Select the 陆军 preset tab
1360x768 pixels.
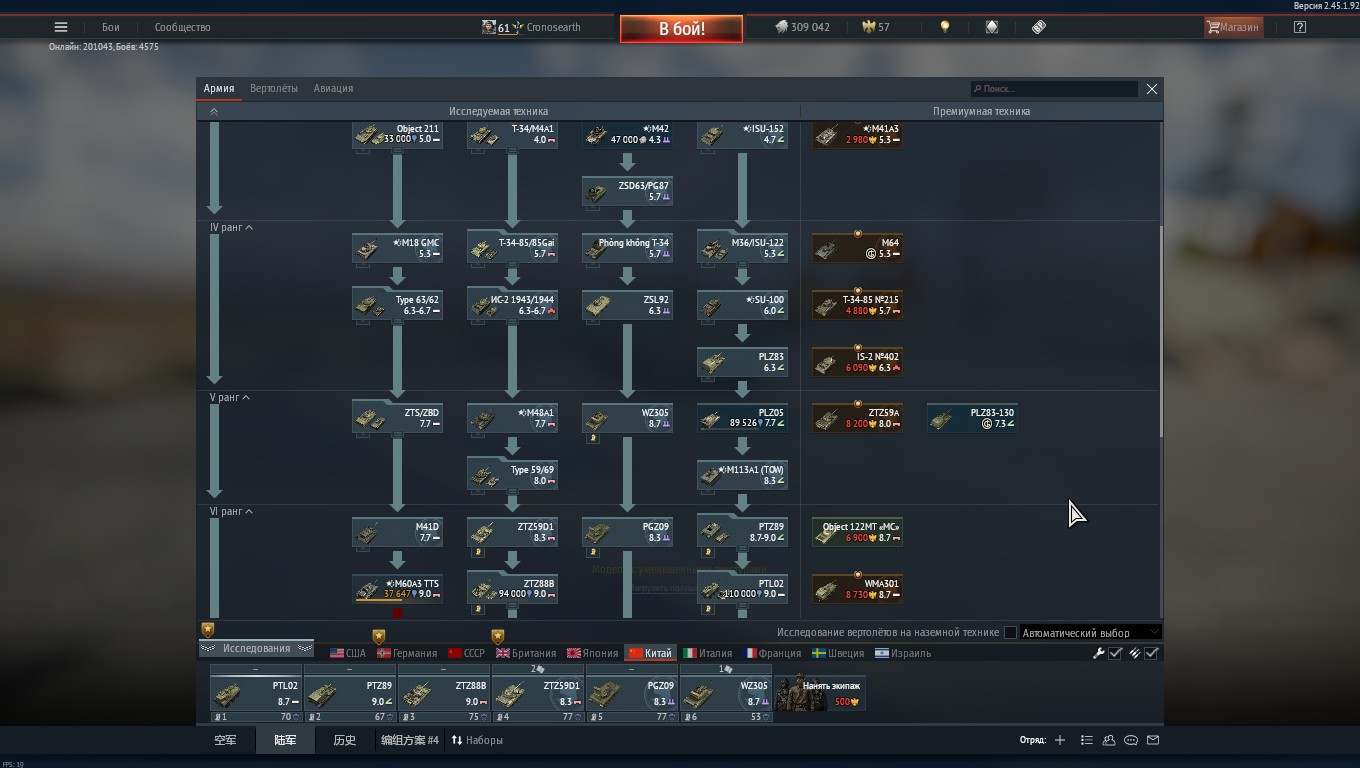coord(285,740)
